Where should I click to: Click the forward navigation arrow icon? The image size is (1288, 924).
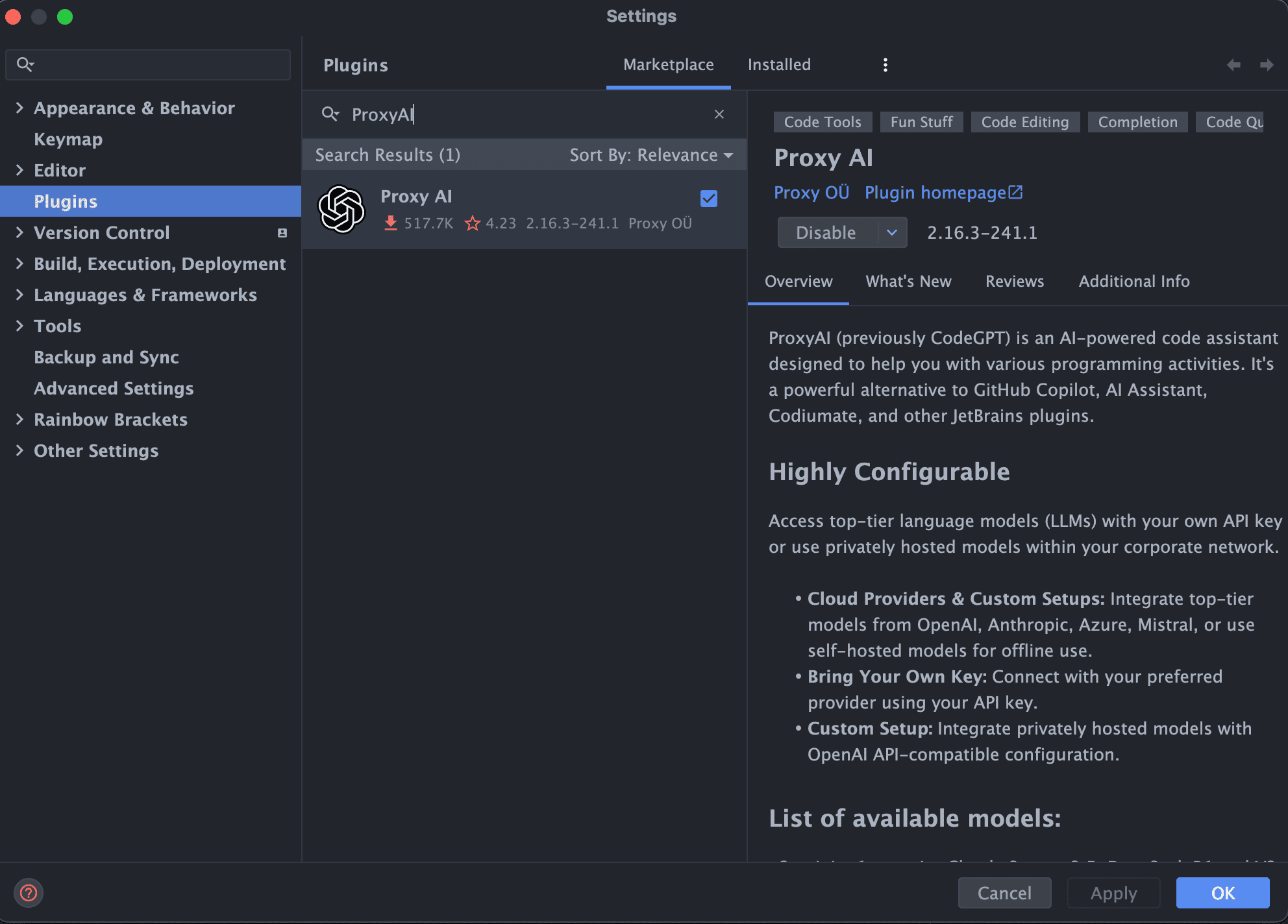[x=1267, y=65]
